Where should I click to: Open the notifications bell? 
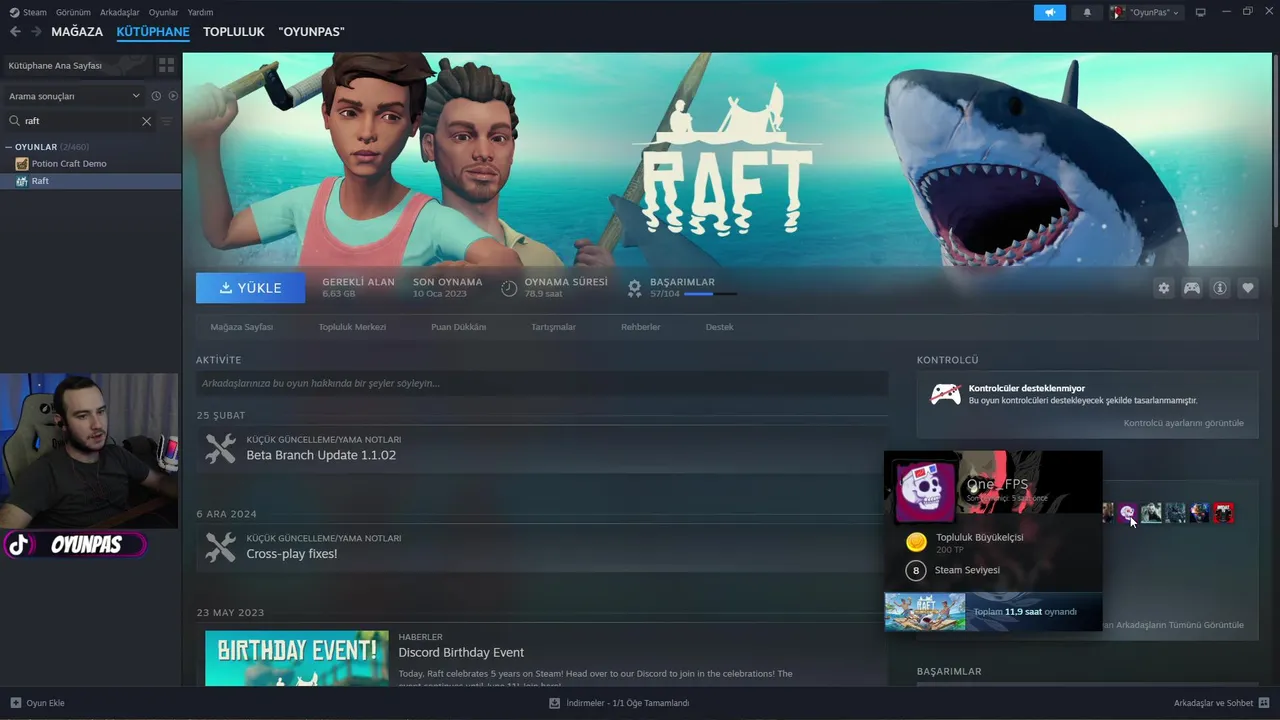(1087, 12)
